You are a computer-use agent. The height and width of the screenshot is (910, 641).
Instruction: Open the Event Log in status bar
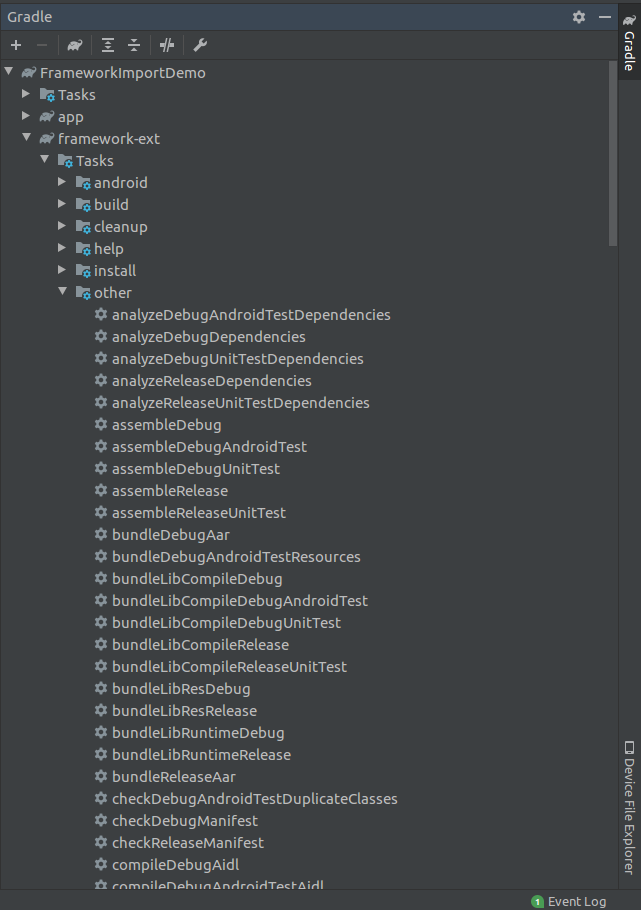pyautogui.click(x=569, y=901)
